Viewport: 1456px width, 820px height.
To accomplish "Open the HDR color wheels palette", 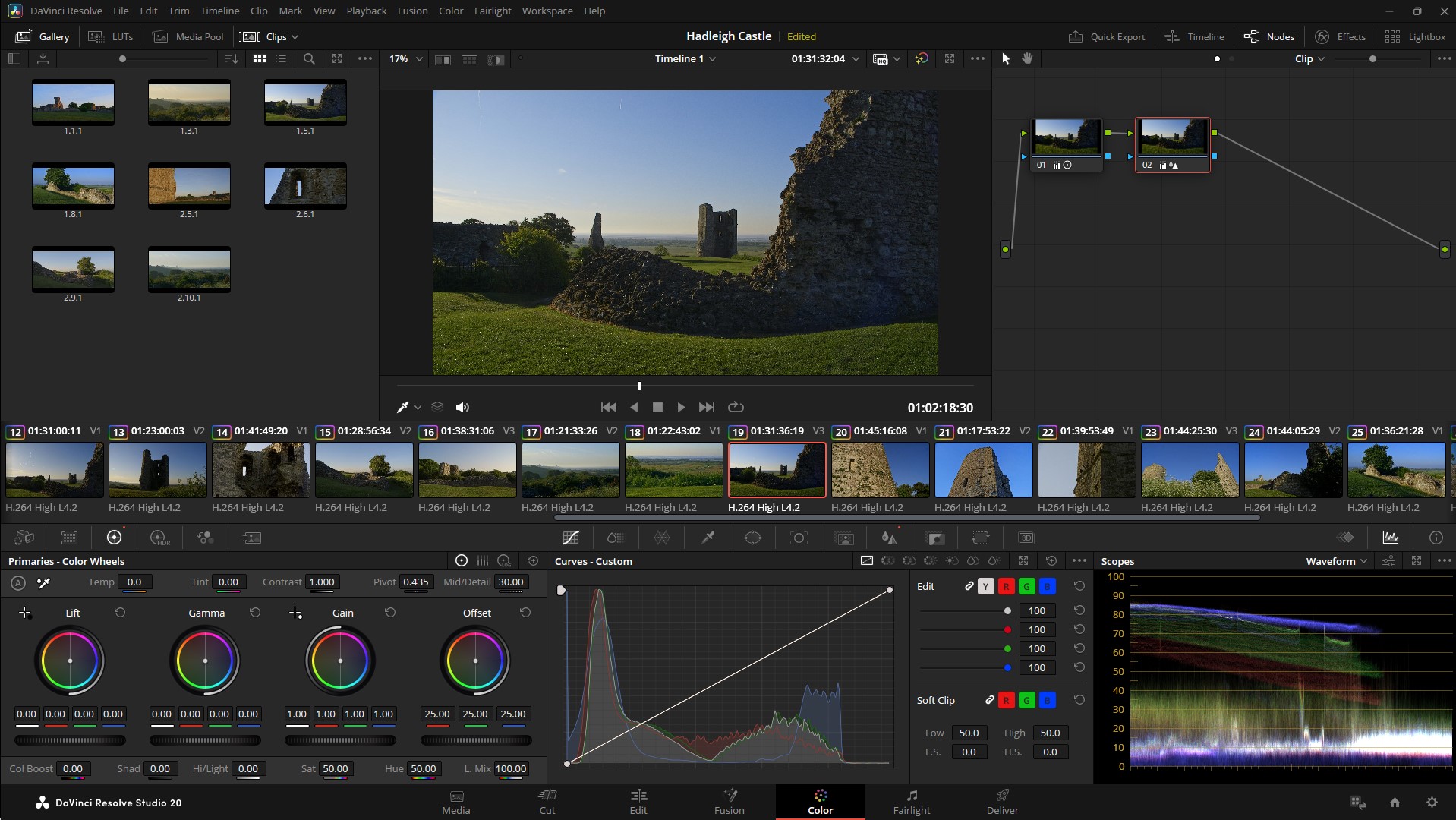I will [160, 538].
